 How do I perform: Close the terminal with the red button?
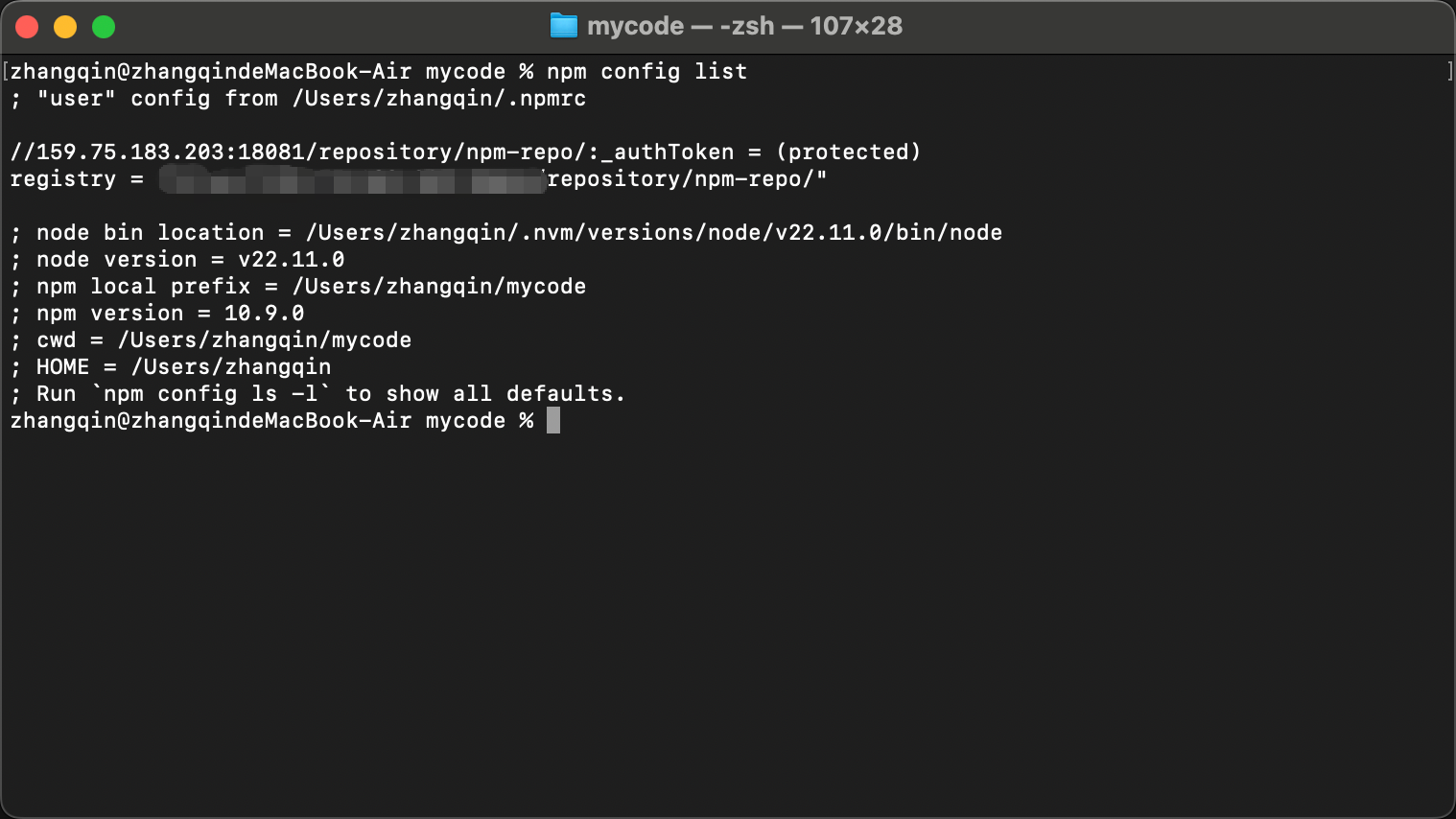(27, 27)
